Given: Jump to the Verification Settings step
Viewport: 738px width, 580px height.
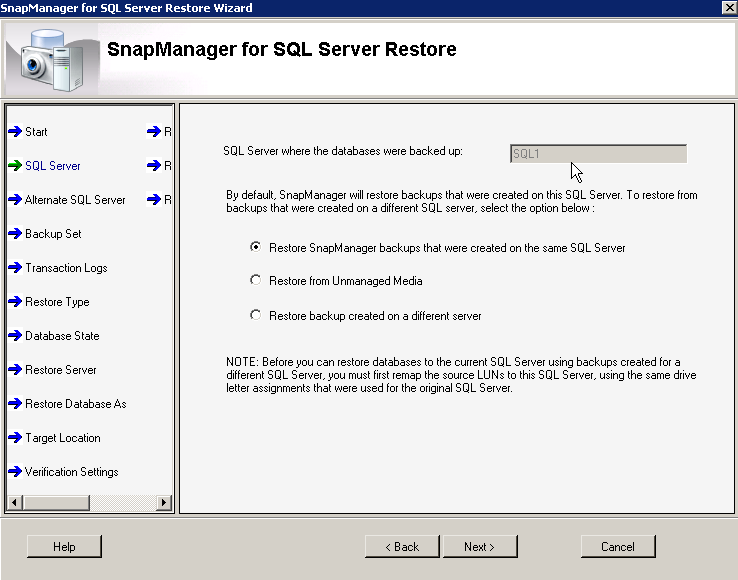Looking at the screenshot, I should pyautogui.click(x=71, y=472).
